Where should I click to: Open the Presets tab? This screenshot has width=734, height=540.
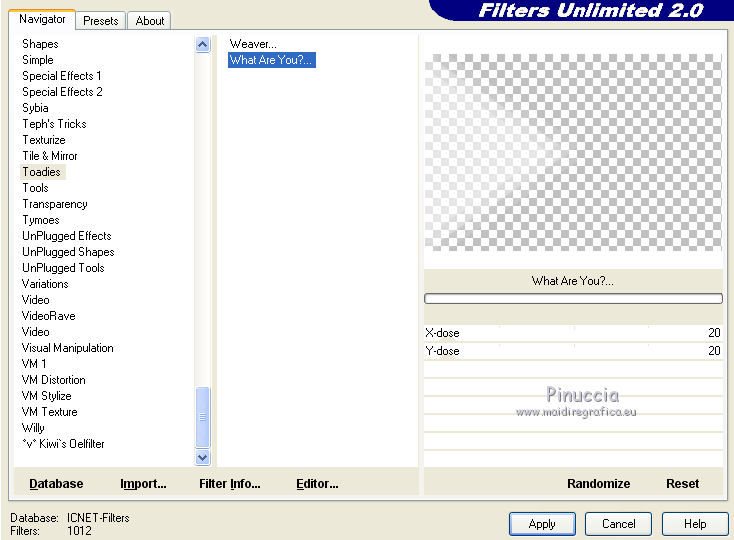click(x=101, y=21)
